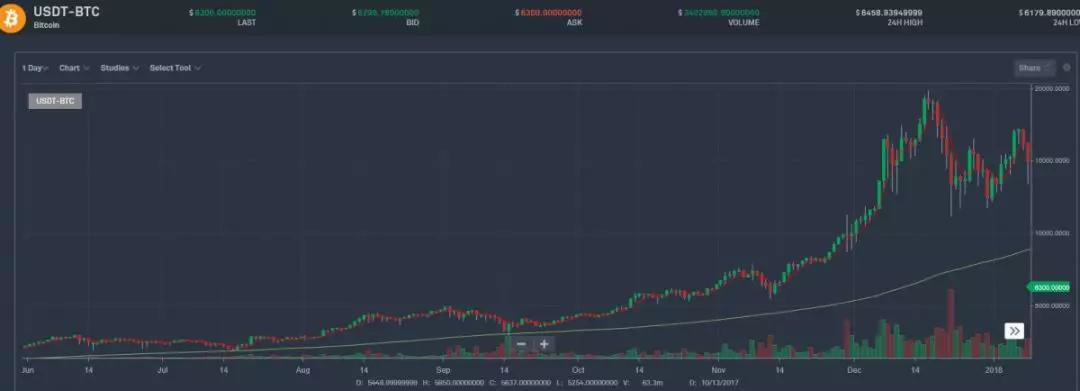Click the VOLUME value
Screen dimensions: 1080x391
pyautogui.click(x=718, y=13)
